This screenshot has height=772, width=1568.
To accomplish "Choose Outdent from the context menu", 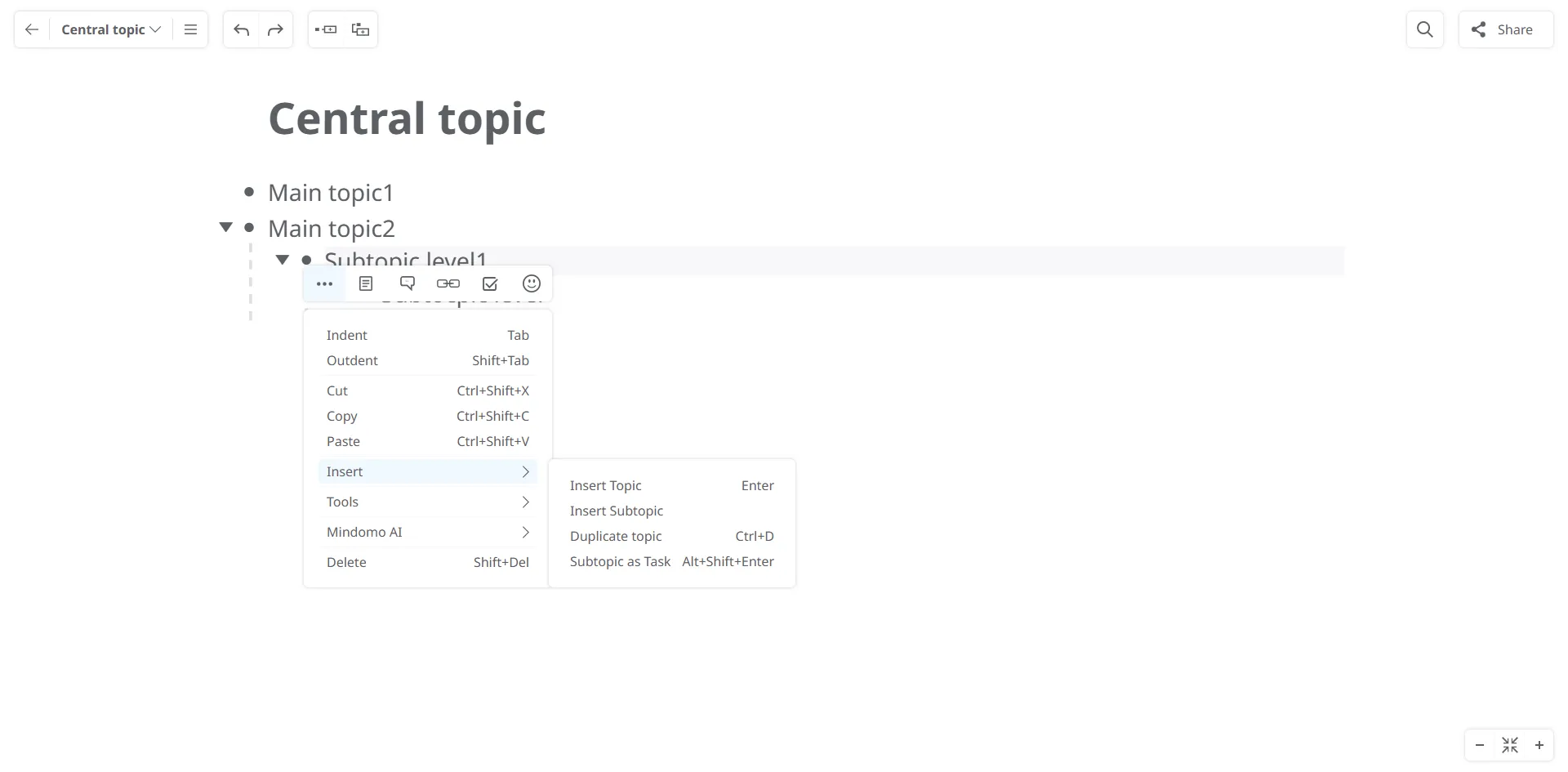I will 427,360.
